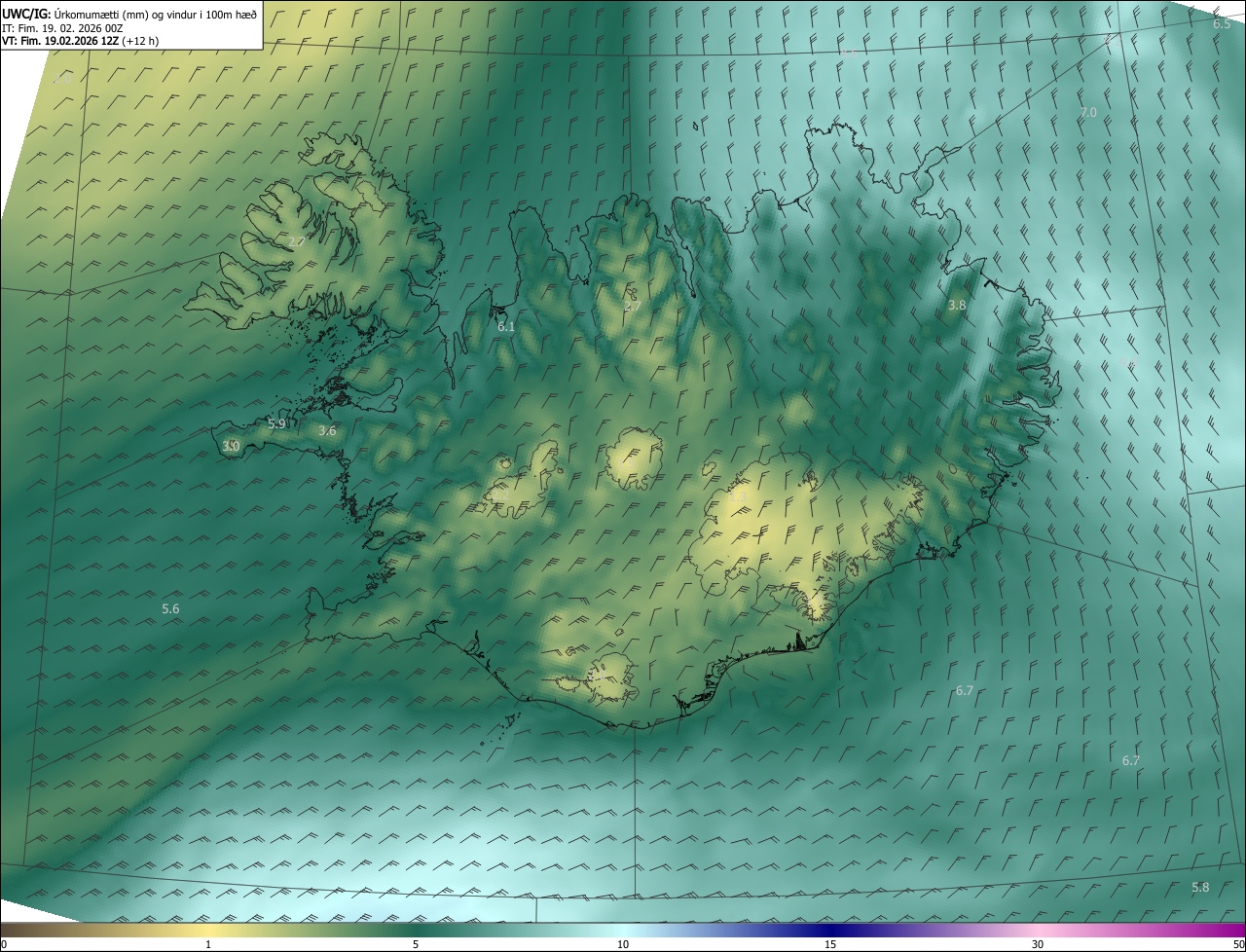The width and height of the screenshot is (1246, 952).
Task: Click the 6.5 value label on the map
Action: coord(1222,23)
